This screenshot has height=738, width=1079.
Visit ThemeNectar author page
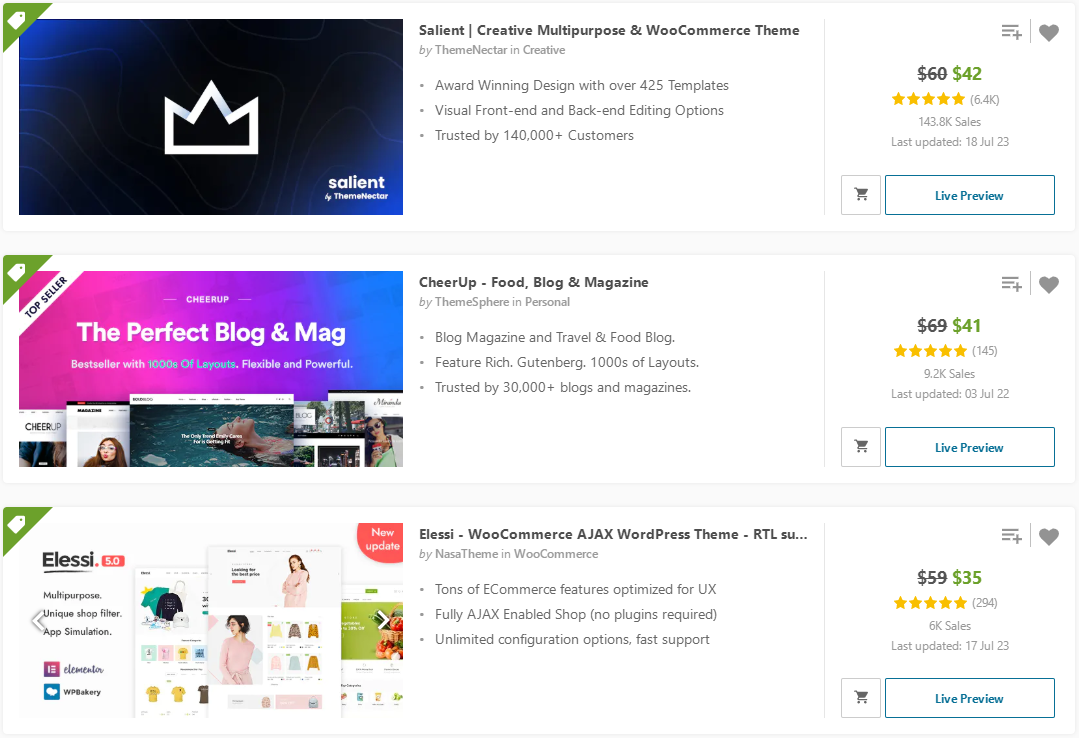pos(471,50)
